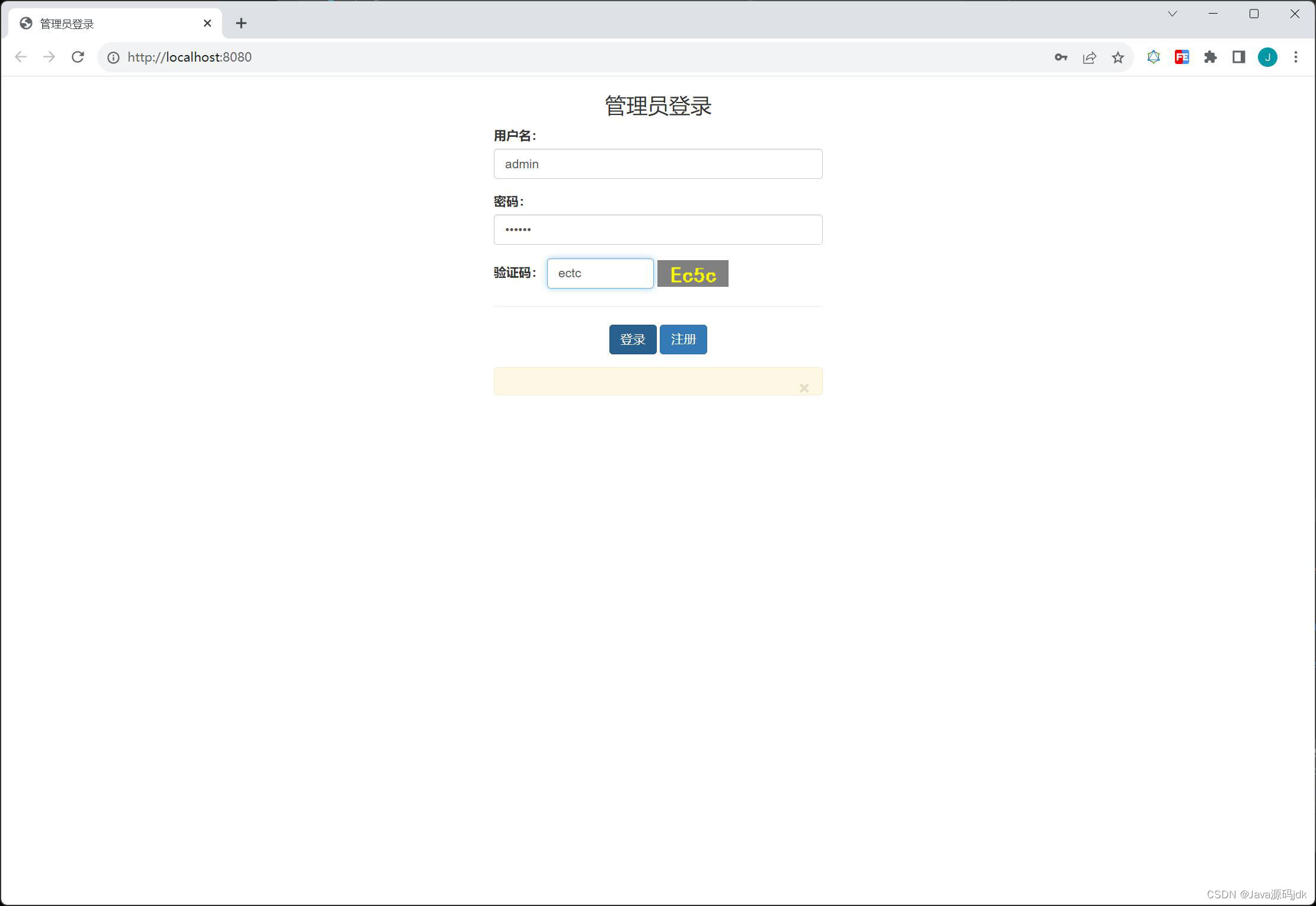
Task: Reload the localhost page
Action: [x=78, y=57]
